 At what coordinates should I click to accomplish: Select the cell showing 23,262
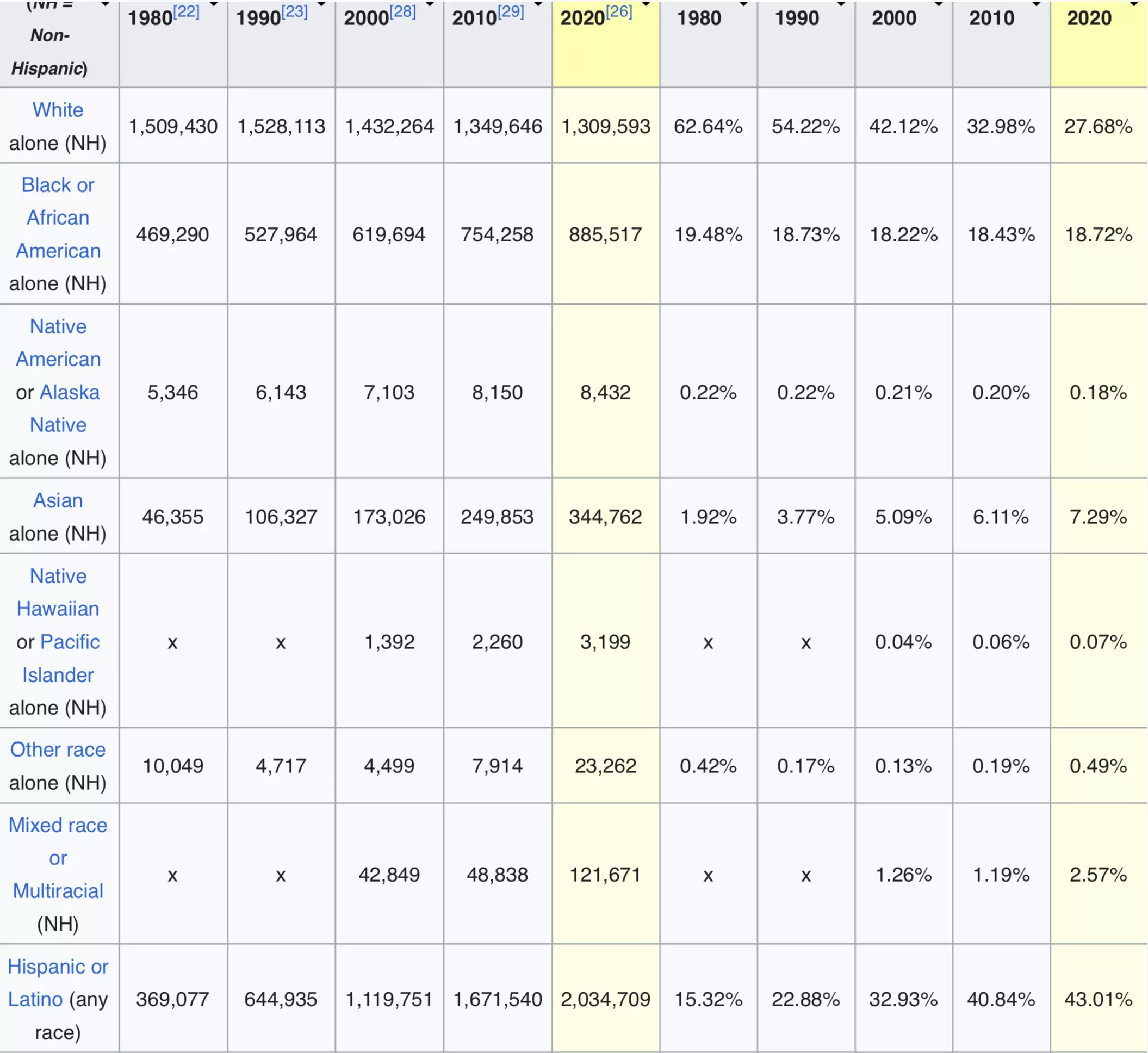[606, 765]
